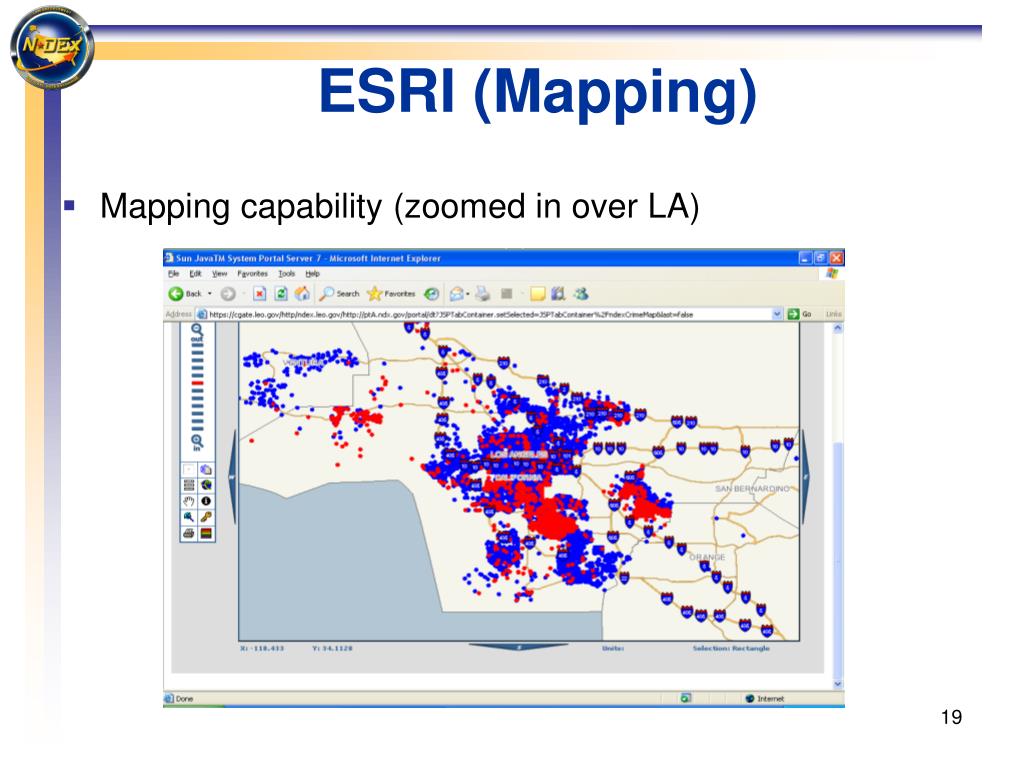Open the Tools menu
The height and width of the screenshot is (768, 1024).
click(x=286, y=274)
